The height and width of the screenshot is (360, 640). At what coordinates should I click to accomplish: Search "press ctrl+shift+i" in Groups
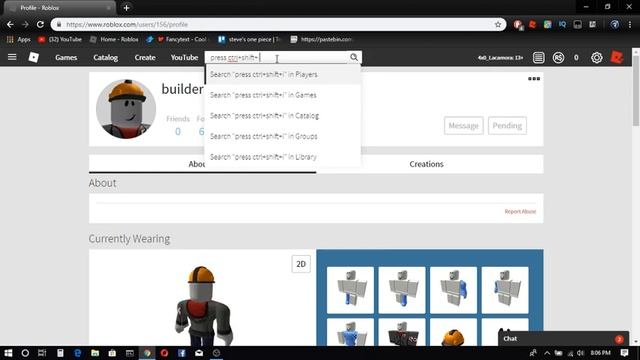(283, 136)
